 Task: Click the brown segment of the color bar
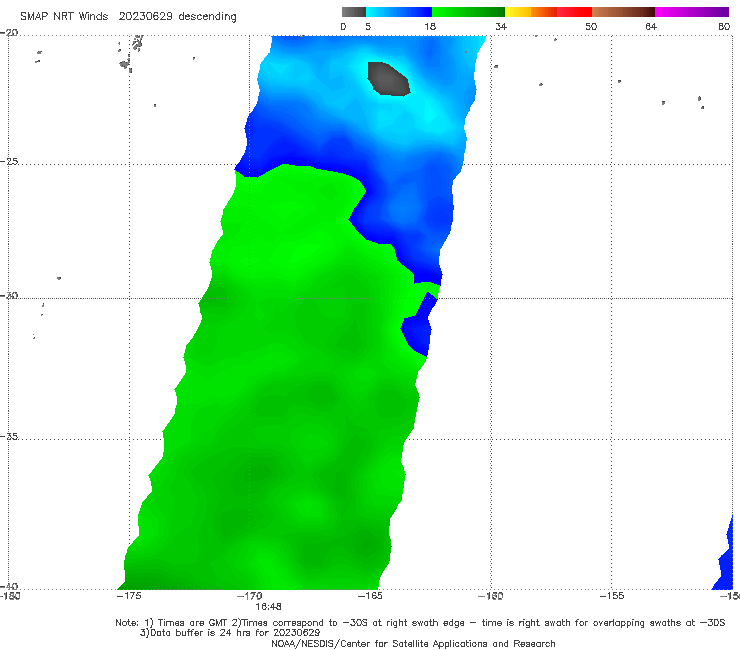click(623, 12)
